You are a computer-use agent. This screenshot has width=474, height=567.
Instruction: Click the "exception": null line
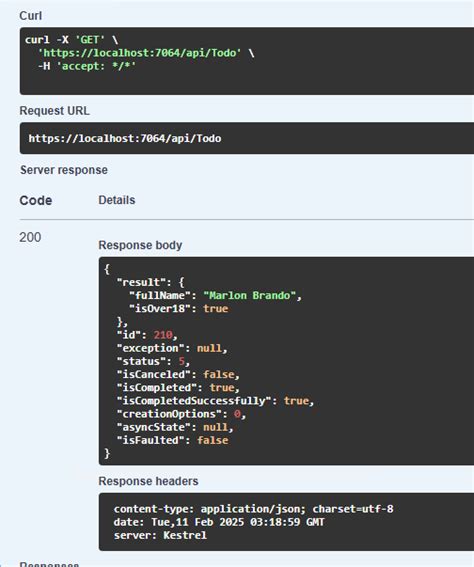coord(172,348)
